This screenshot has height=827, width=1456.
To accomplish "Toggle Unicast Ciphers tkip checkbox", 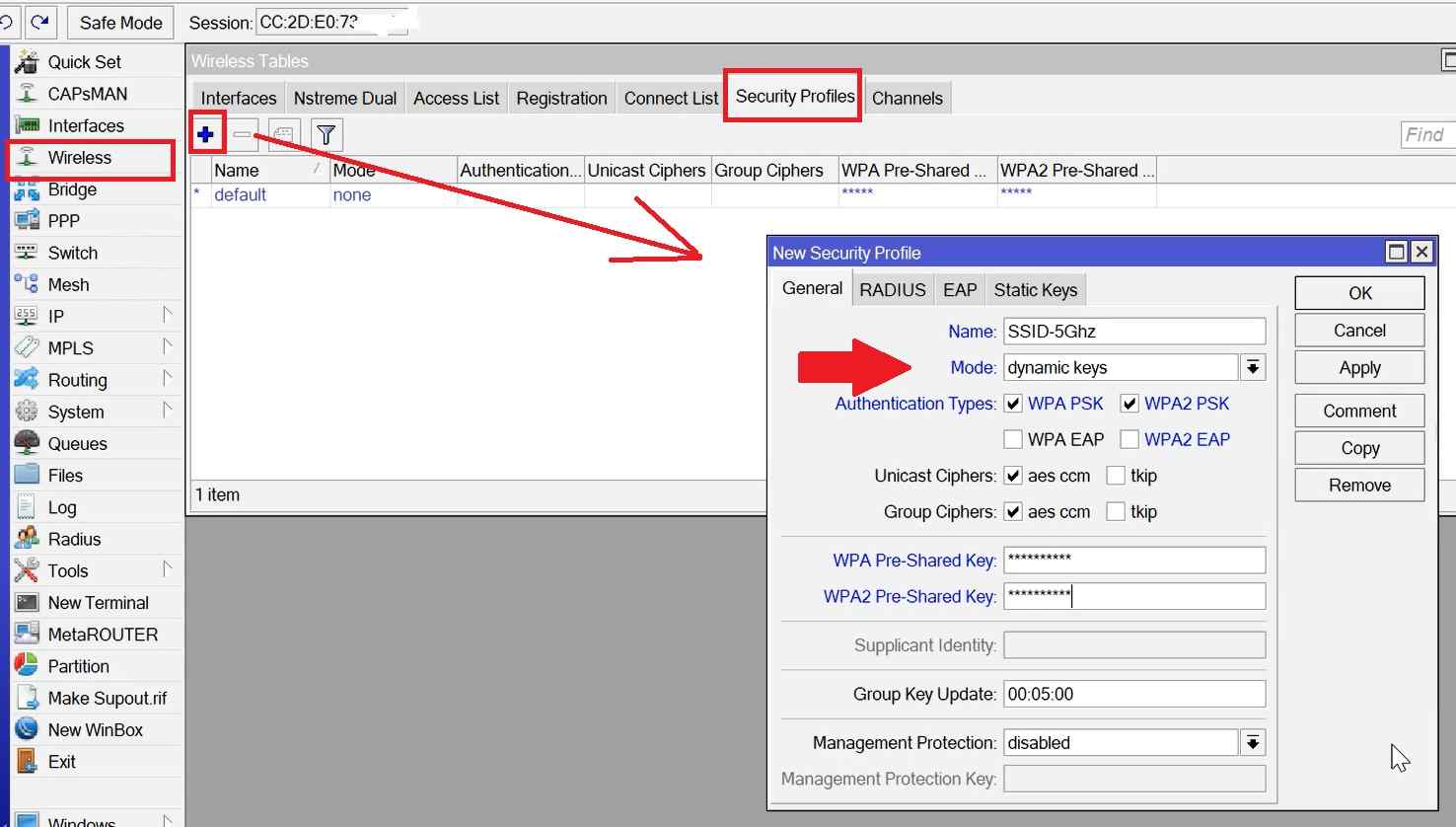I will (x=1116, y=476).
